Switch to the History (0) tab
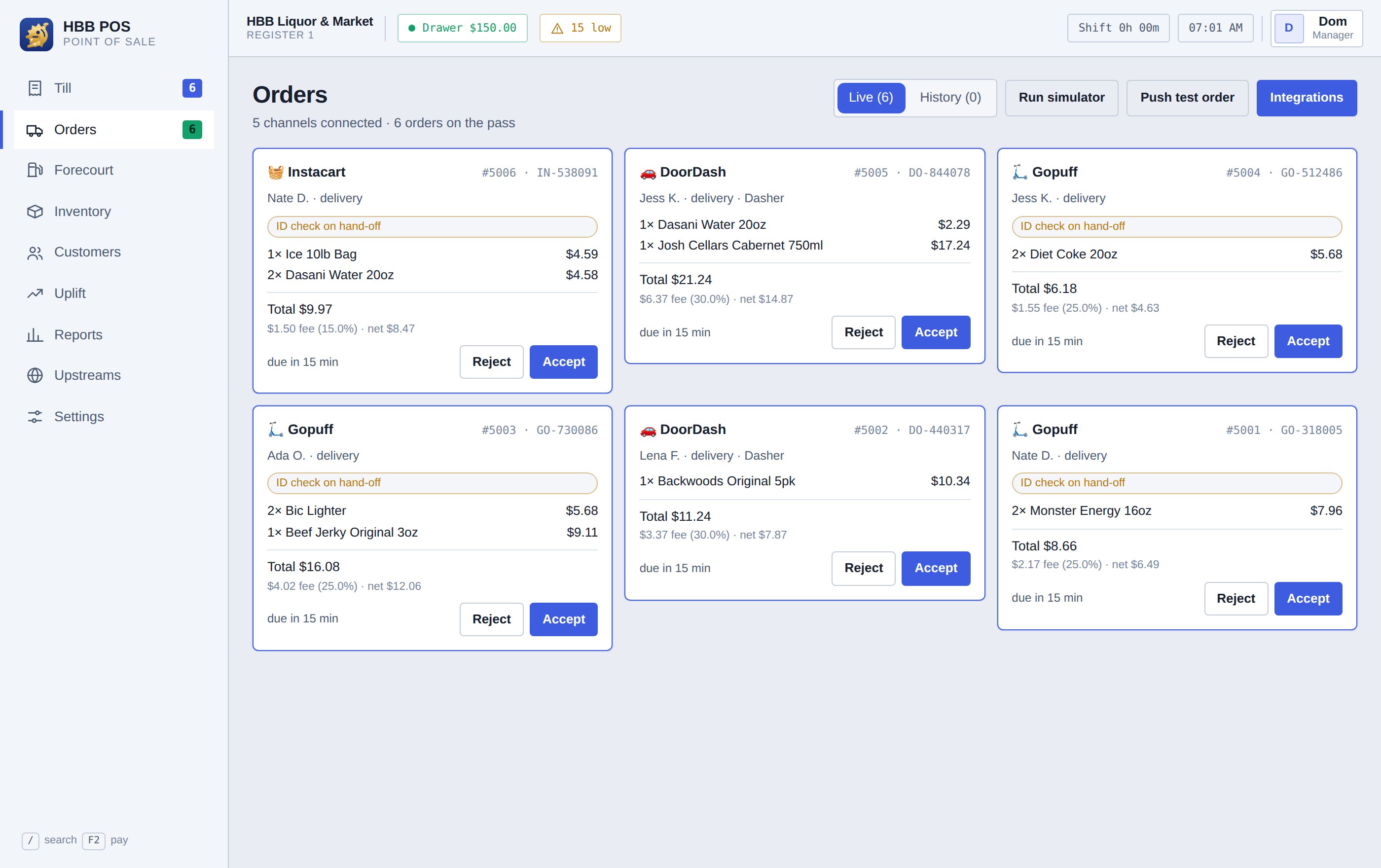1381x868 pixels. (950, 98)
